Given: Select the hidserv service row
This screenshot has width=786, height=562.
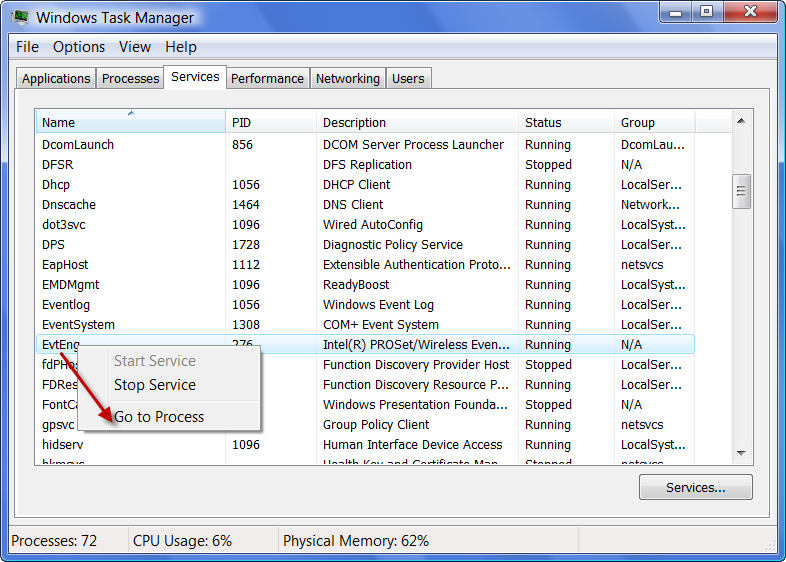Looking at the screenshot, I should point(365,445).
